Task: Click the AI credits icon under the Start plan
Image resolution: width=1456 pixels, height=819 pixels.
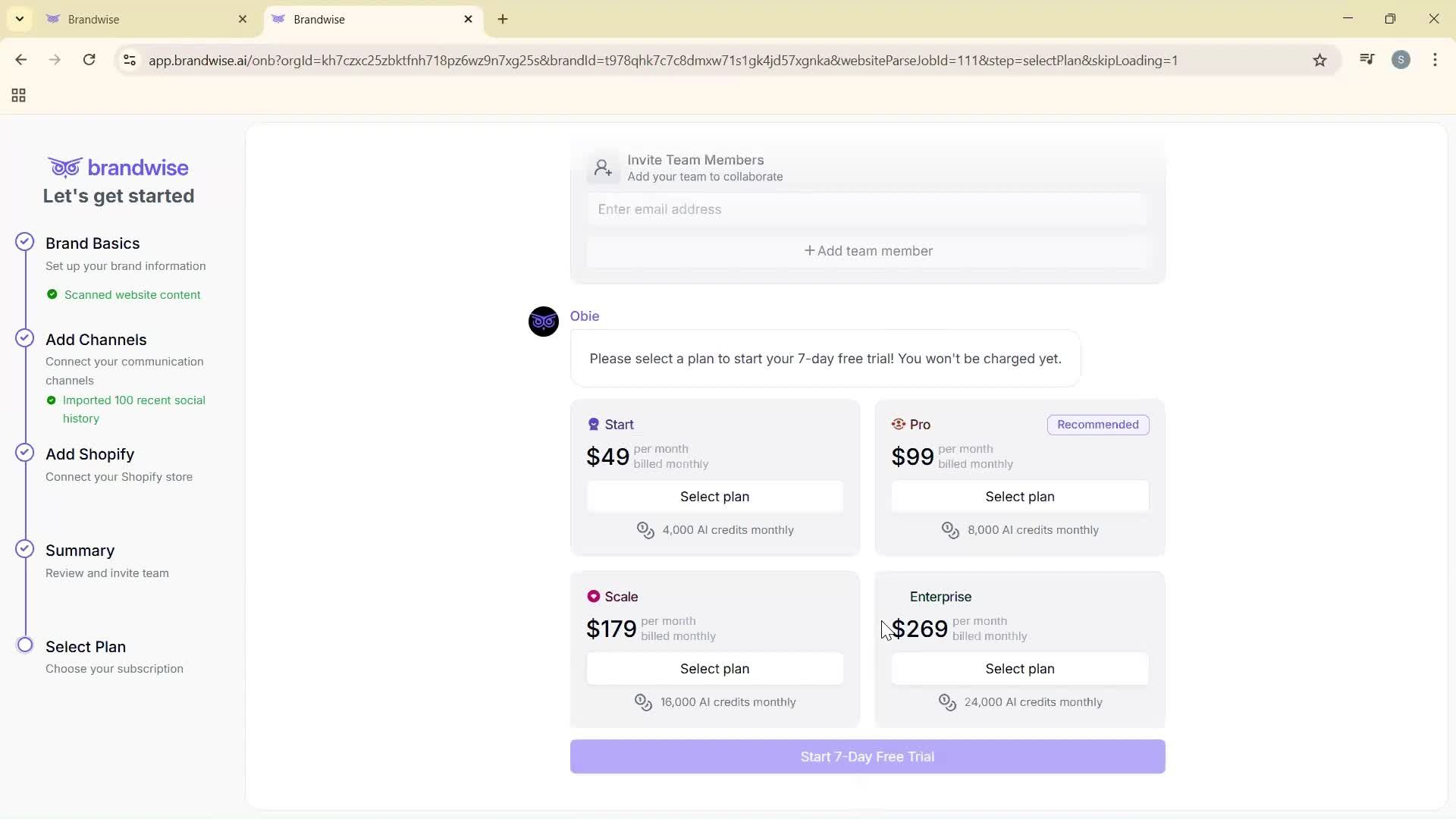Action: point(645,529)
